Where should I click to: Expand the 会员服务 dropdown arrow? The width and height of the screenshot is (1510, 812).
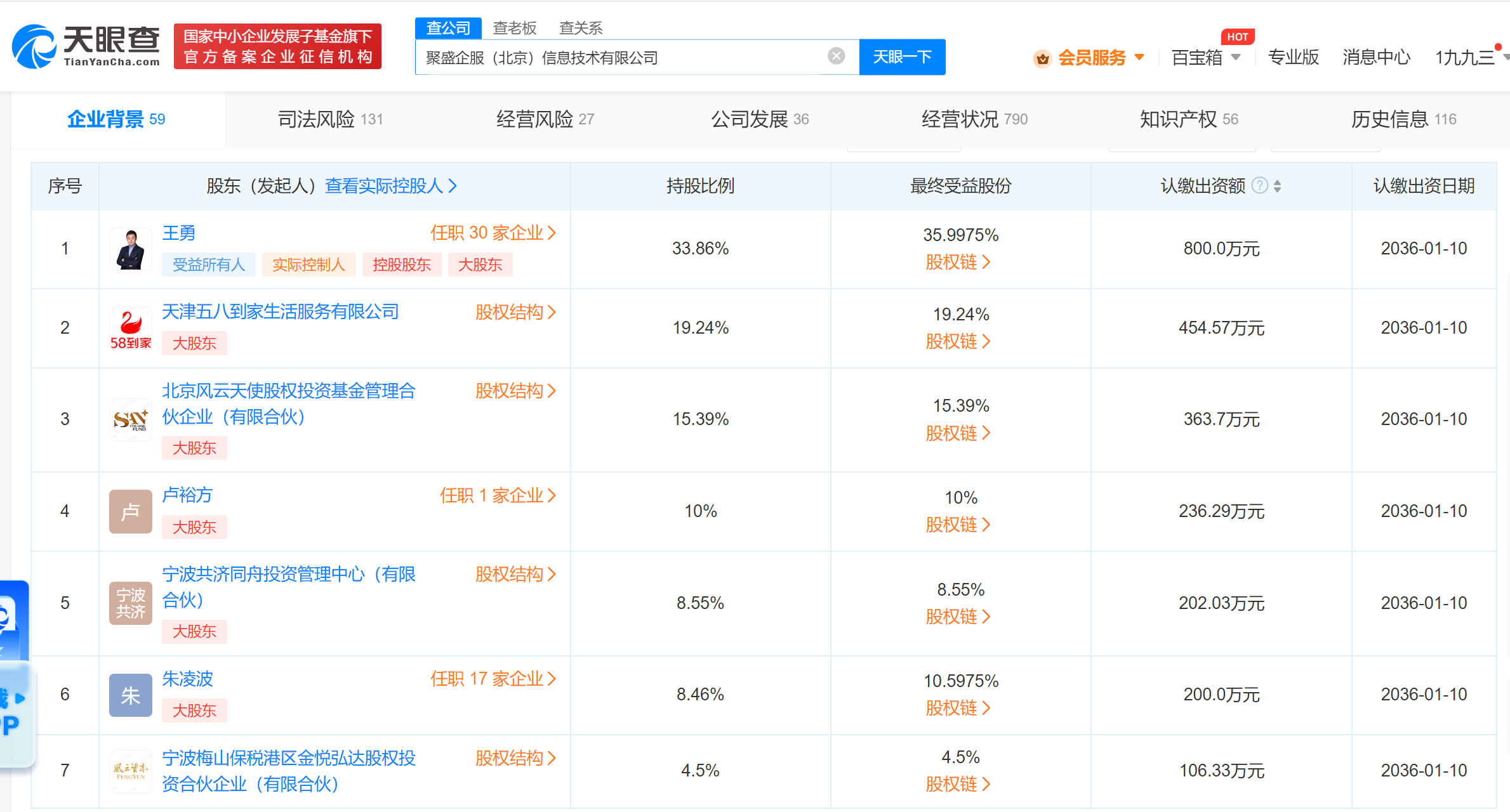[x=1139, y=57]
